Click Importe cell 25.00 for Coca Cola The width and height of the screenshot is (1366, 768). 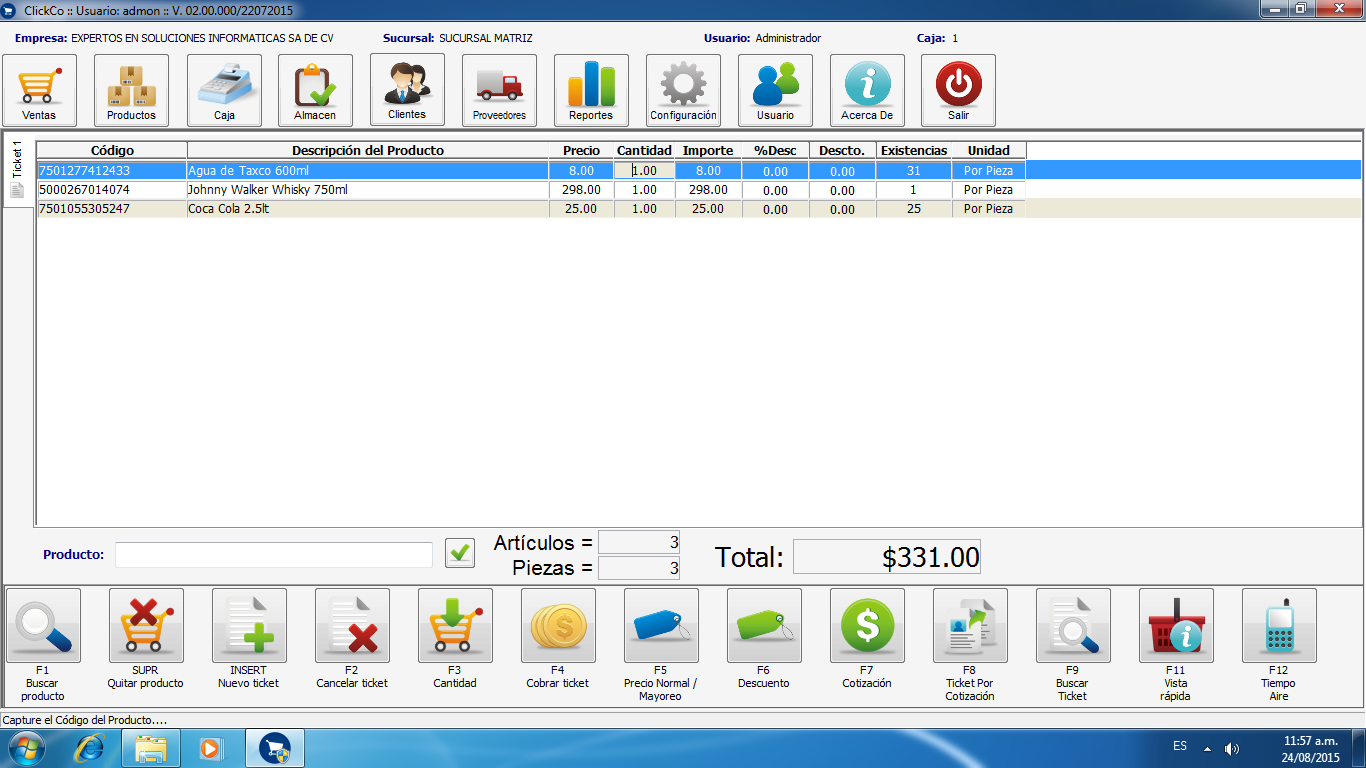(708, 209)
